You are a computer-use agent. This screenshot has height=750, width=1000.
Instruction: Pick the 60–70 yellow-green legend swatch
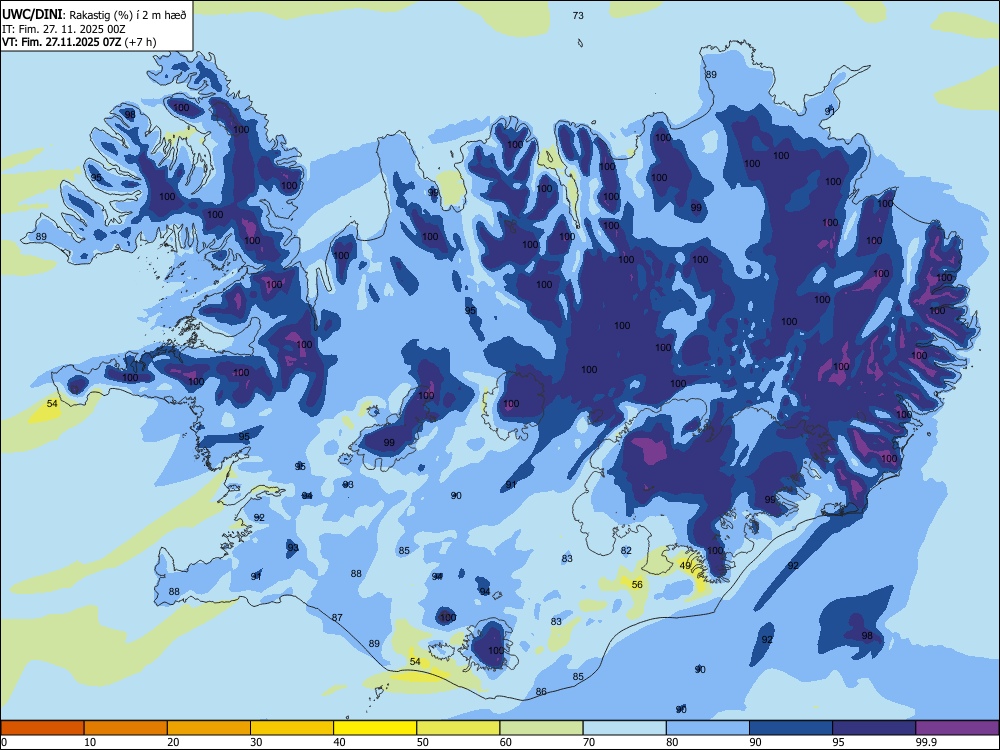[541, 728]
